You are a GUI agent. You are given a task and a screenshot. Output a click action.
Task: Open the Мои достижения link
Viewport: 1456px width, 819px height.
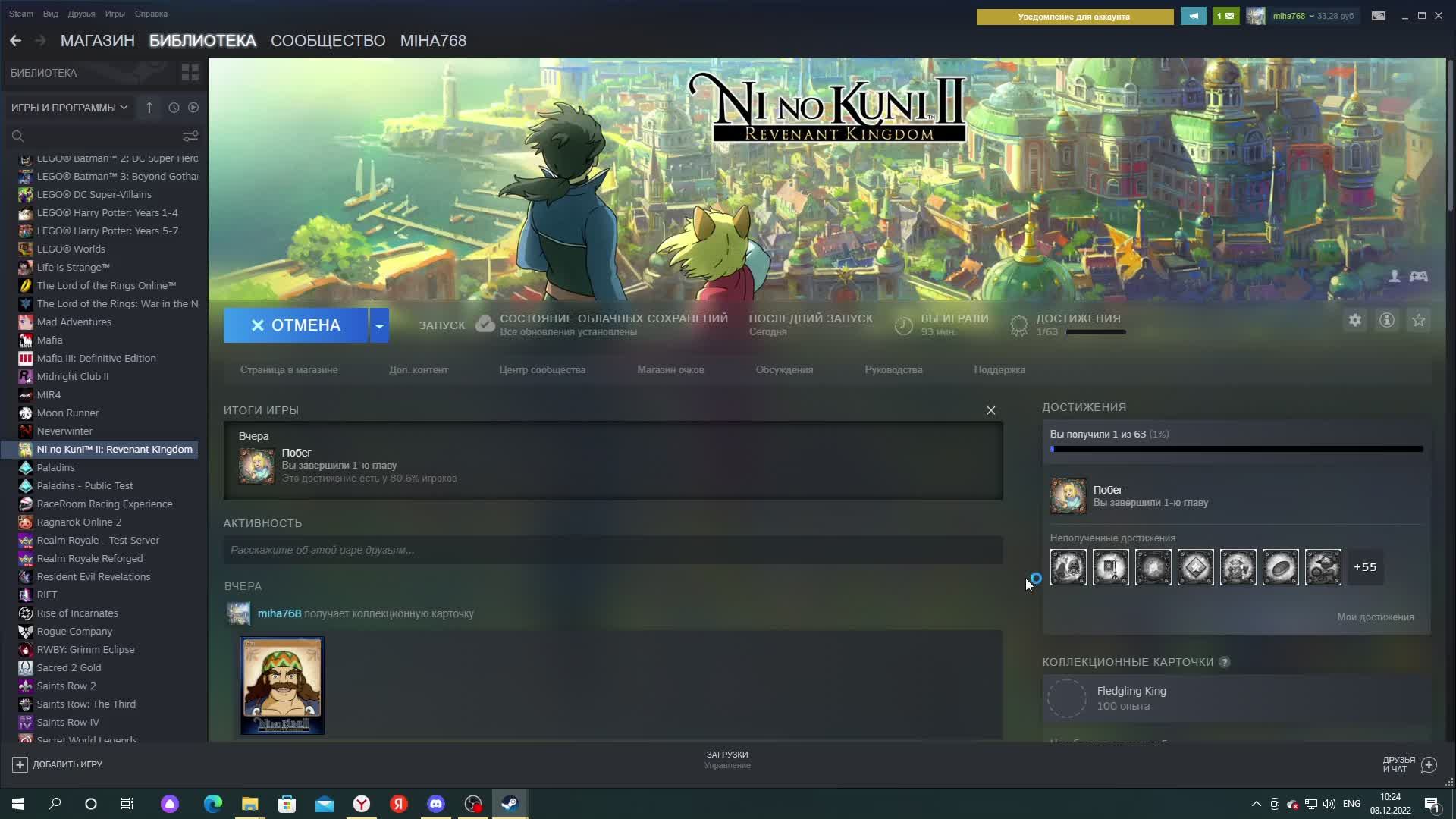(1375, 617)
